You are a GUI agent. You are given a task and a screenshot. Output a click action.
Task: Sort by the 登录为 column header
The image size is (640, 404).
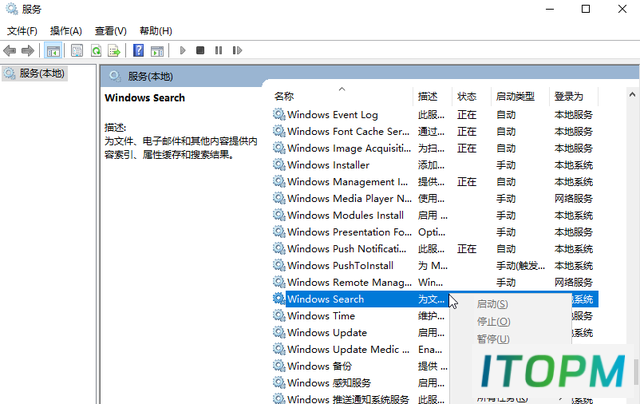click(x=569, y=96)
